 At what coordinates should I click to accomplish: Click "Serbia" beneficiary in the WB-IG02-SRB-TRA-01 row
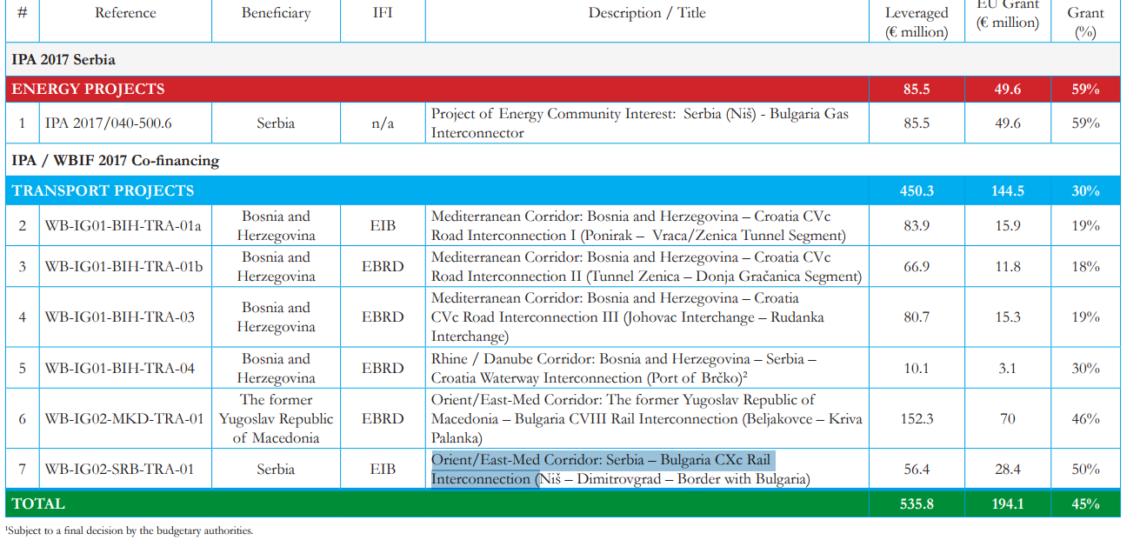pos(276,470)
